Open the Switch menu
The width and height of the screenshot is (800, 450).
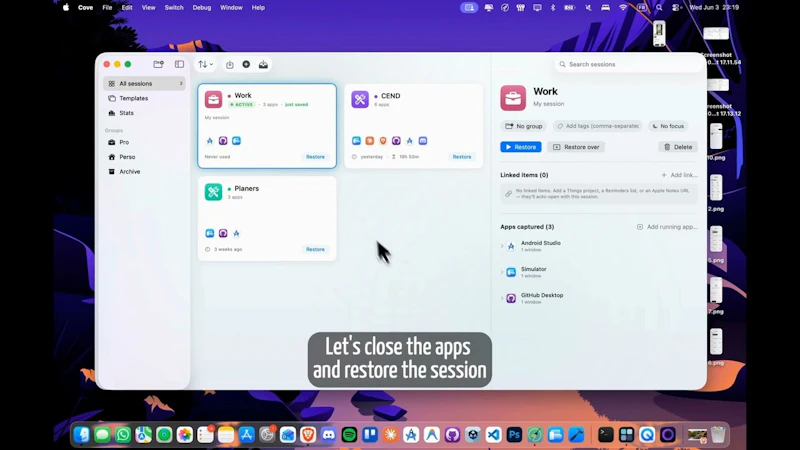point(174,8)
